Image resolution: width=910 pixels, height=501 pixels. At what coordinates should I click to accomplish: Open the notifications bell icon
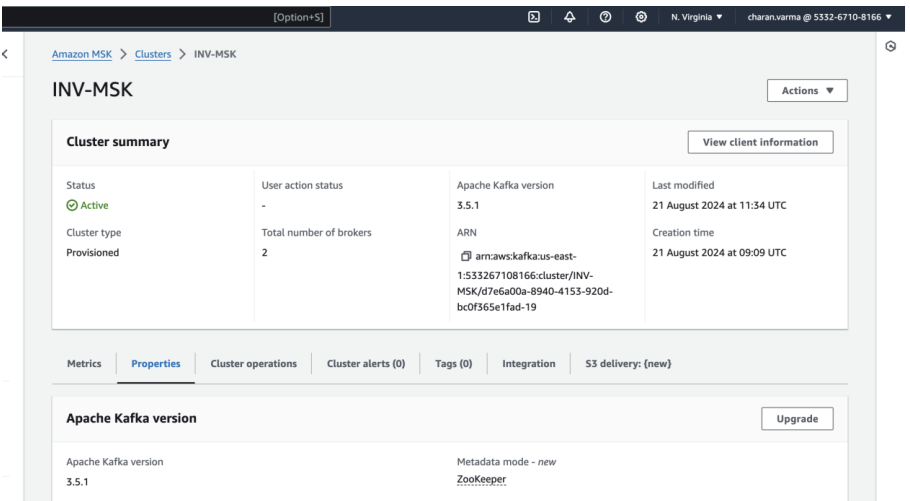(569, 17)
